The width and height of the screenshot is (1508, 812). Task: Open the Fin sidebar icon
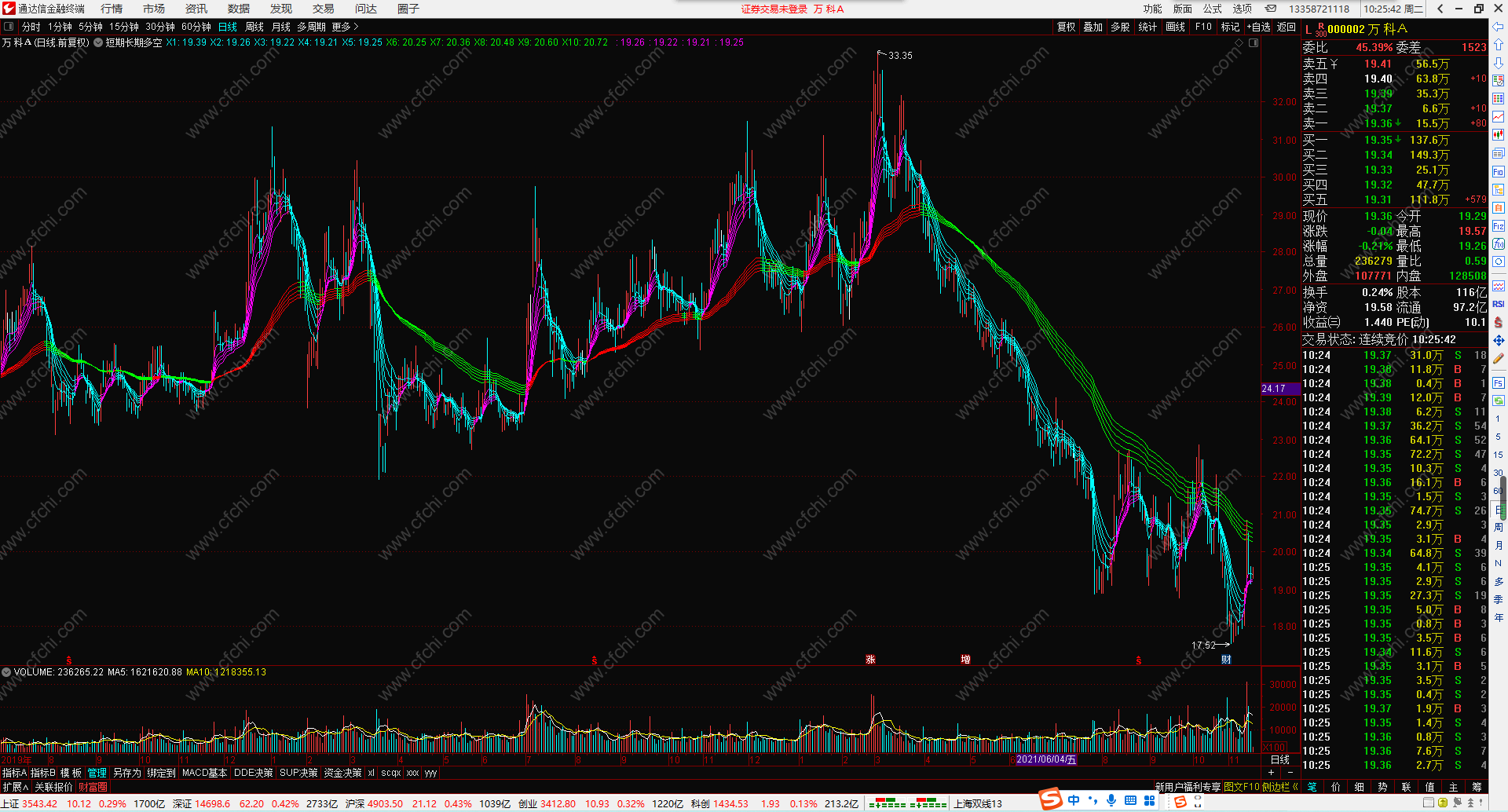pos(1499,171)
